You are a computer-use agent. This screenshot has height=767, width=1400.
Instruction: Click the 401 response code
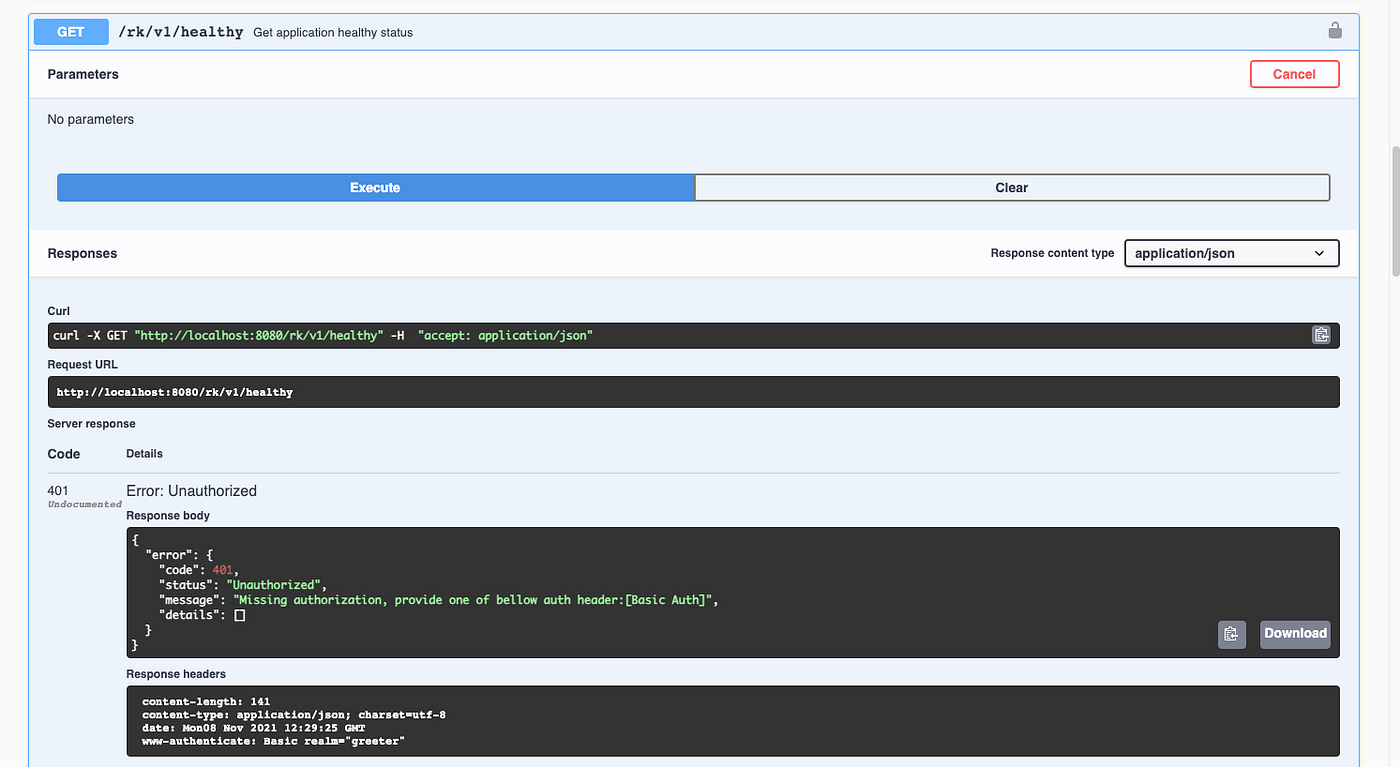point(58,490)
